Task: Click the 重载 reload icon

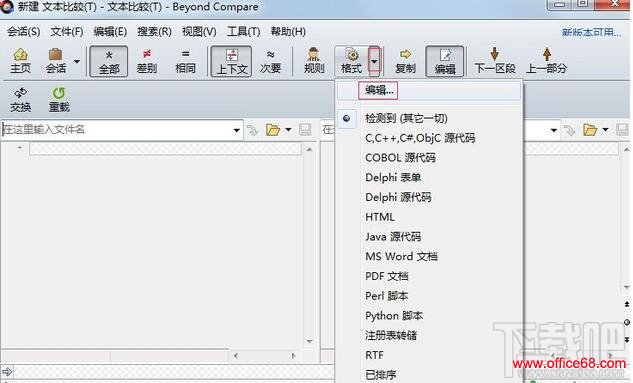Action: [59, 100]
